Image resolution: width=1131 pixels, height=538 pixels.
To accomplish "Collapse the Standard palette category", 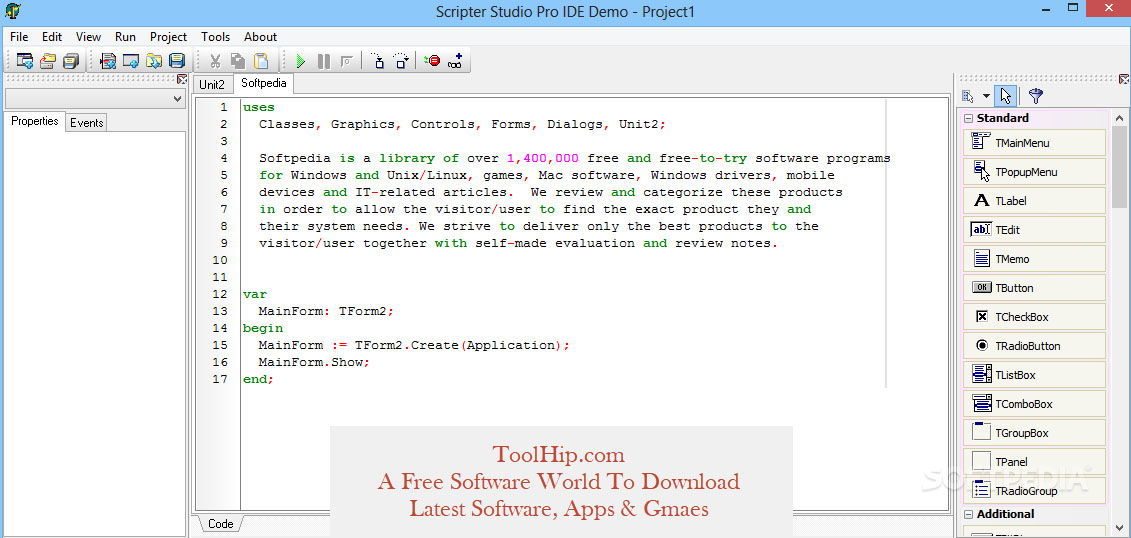I will (969, 118).
